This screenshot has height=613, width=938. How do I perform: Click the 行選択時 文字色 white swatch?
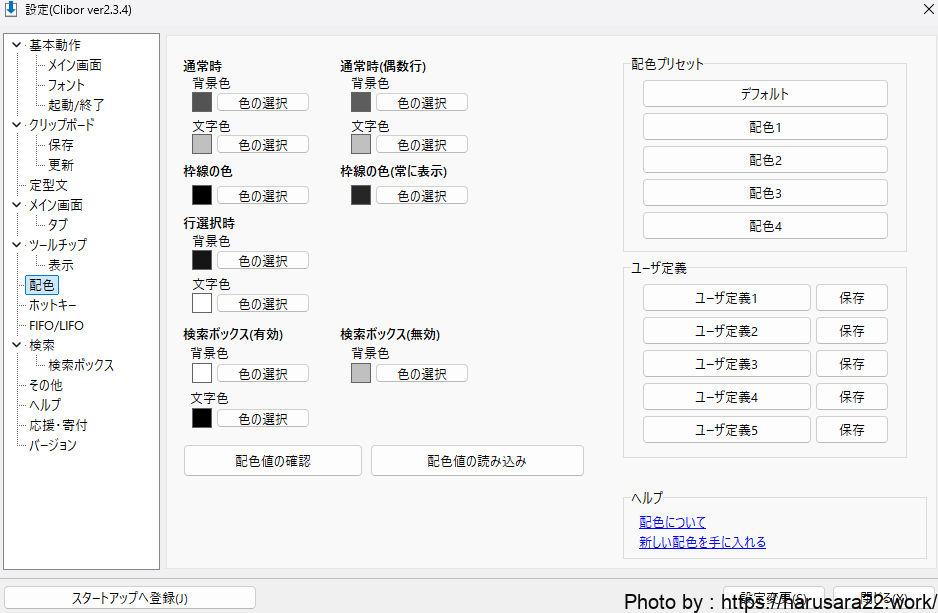click(x=202, y=303)
